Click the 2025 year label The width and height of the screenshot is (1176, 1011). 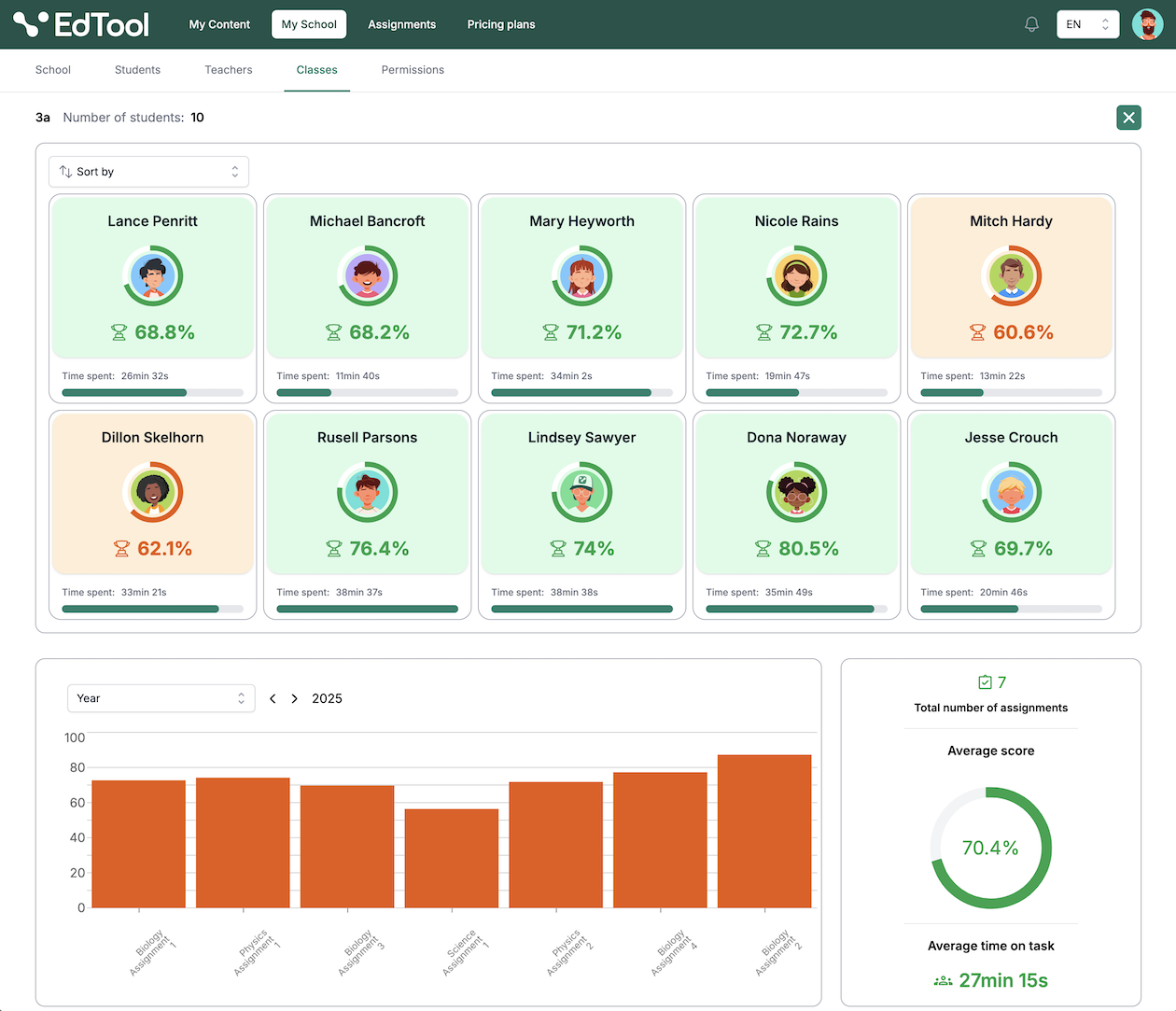327,698
